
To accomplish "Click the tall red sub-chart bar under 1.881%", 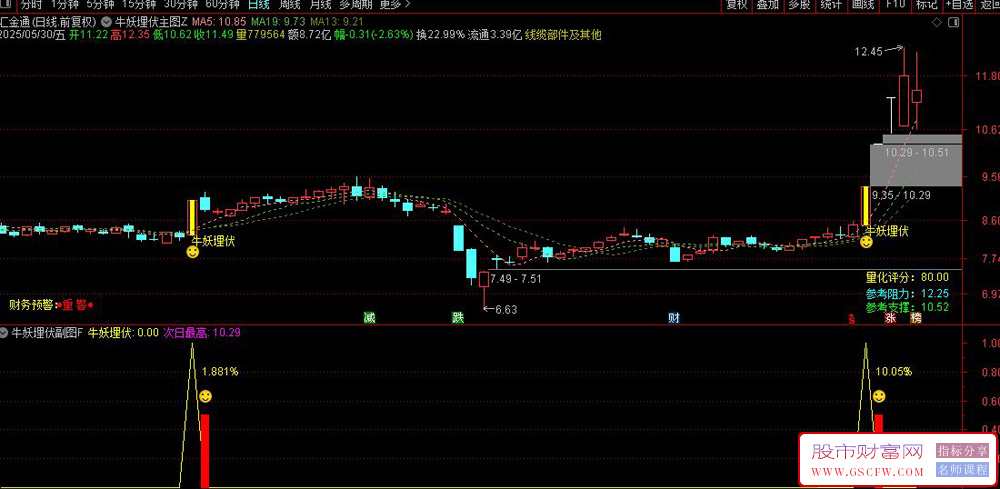I will [205, 451].
